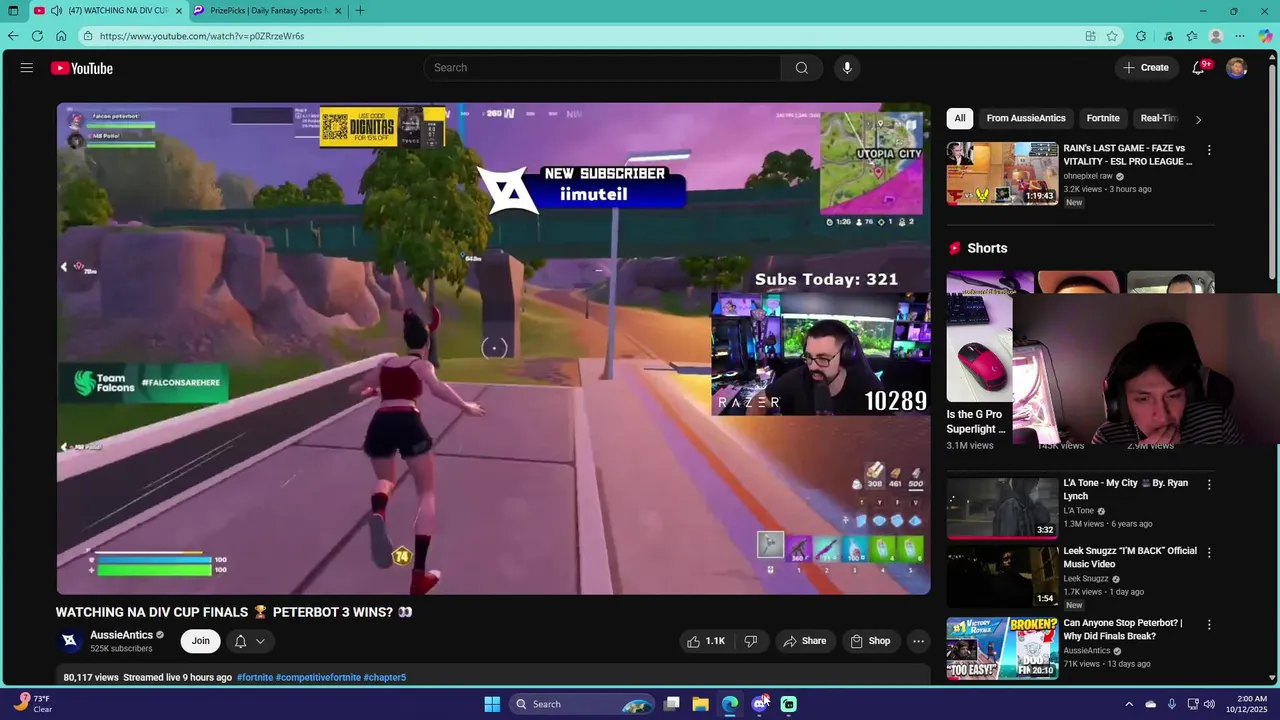Open Discord from taskbar
The width and height of the screenshot is (1280, 720).
760,704
